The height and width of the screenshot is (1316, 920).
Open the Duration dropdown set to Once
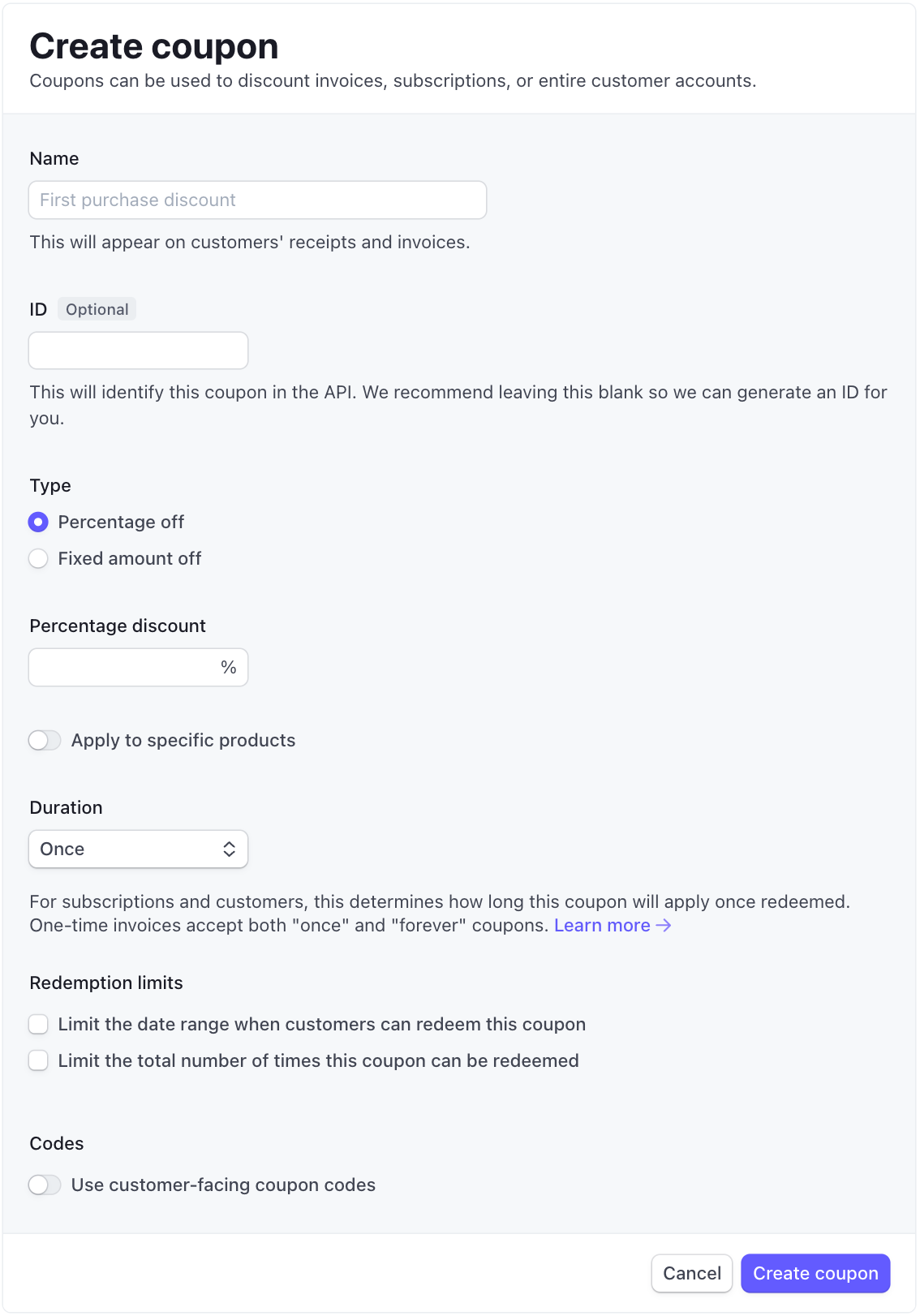(138, 849)
